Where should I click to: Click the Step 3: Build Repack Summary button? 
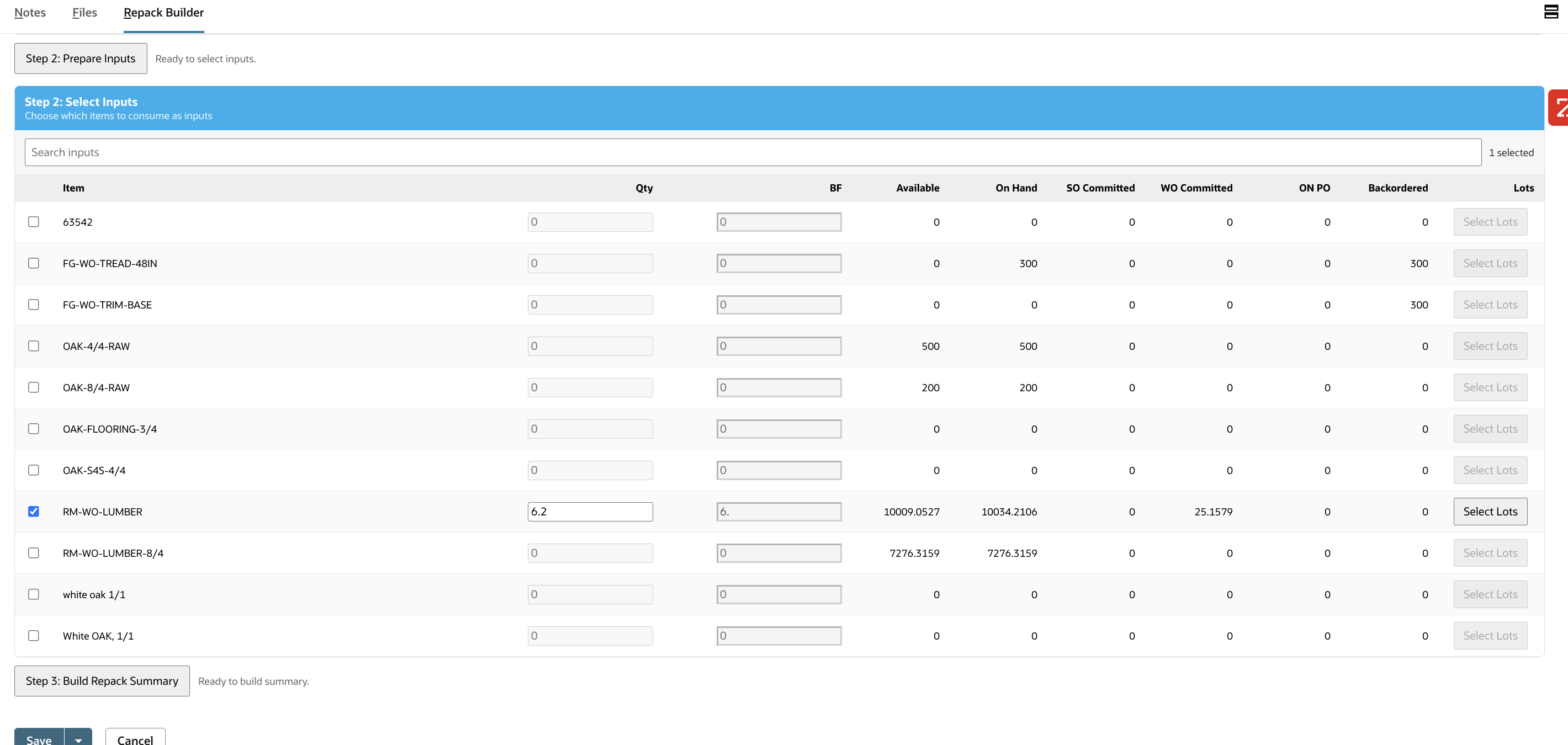pos(102,680)
